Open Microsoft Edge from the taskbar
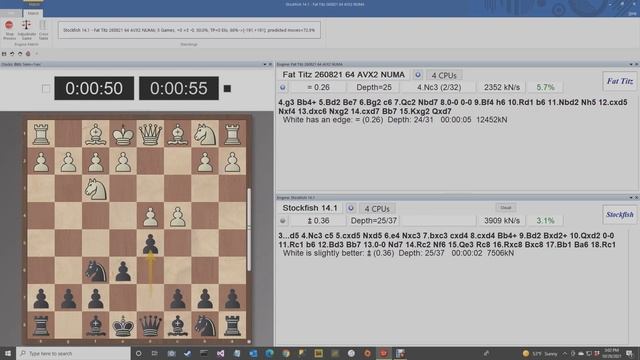Screen dimensions: 640x360 269,353
